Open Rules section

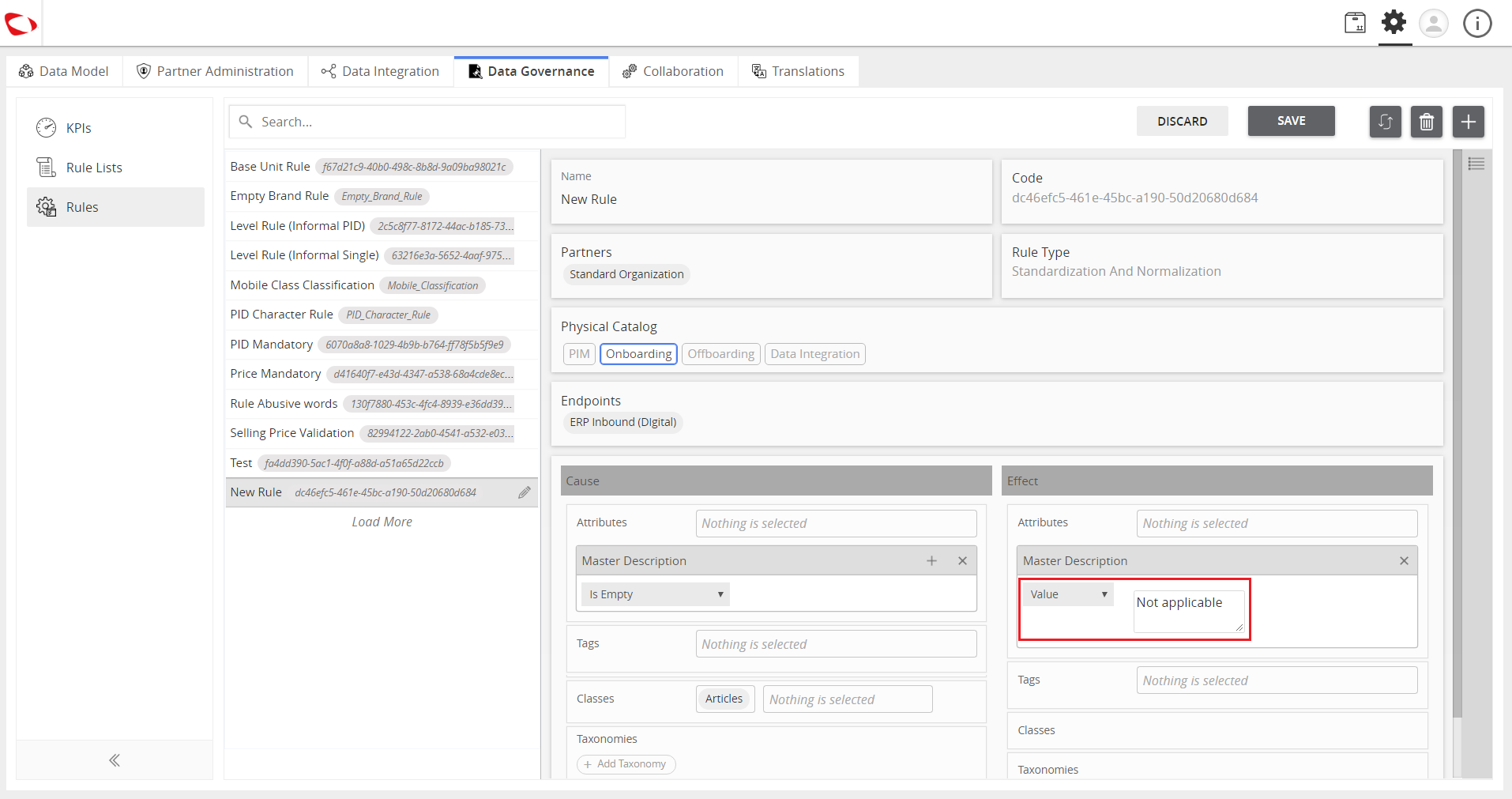(115, 207)
